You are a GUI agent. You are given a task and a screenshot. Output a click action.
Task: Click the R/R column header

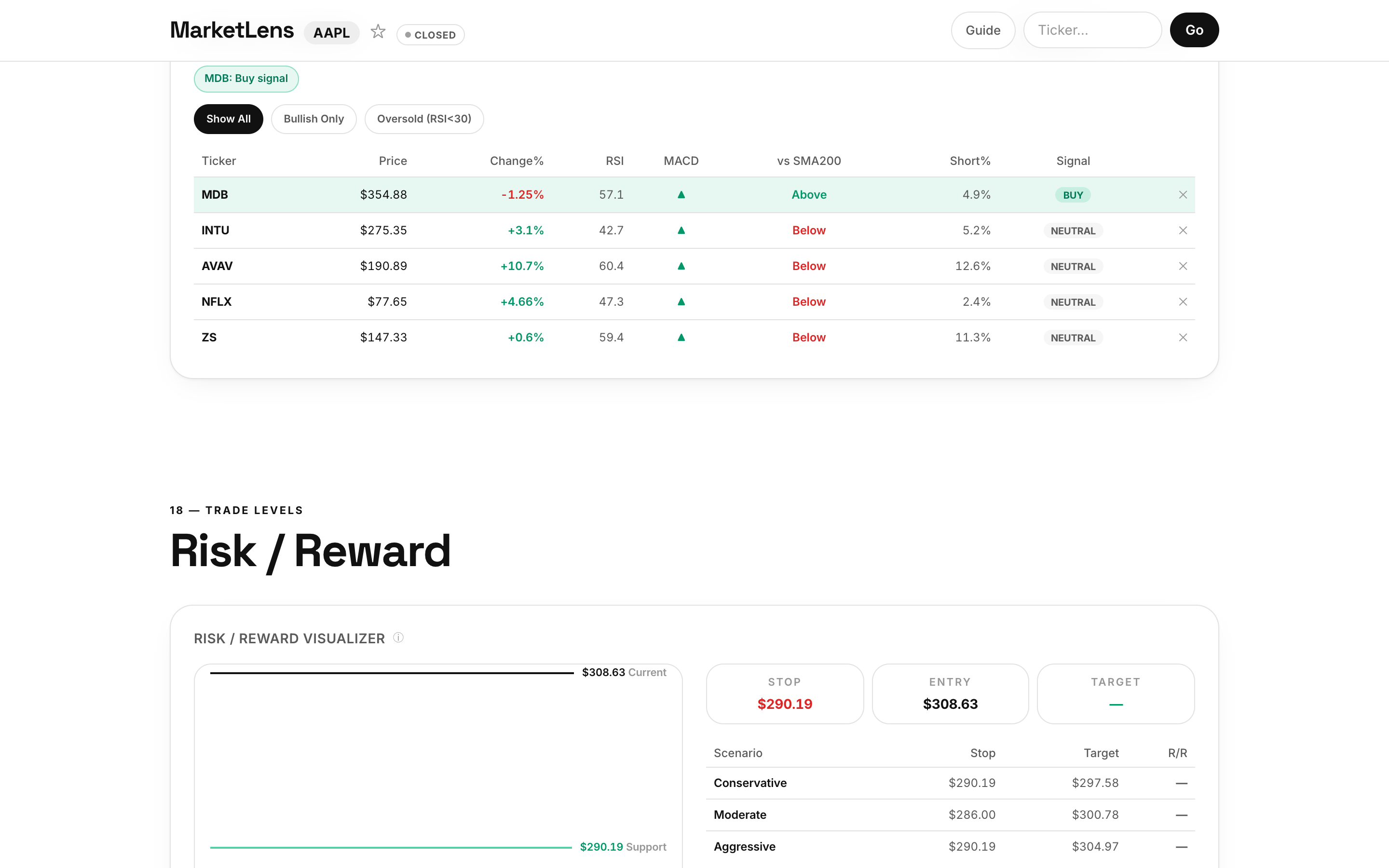point(1177,753)
